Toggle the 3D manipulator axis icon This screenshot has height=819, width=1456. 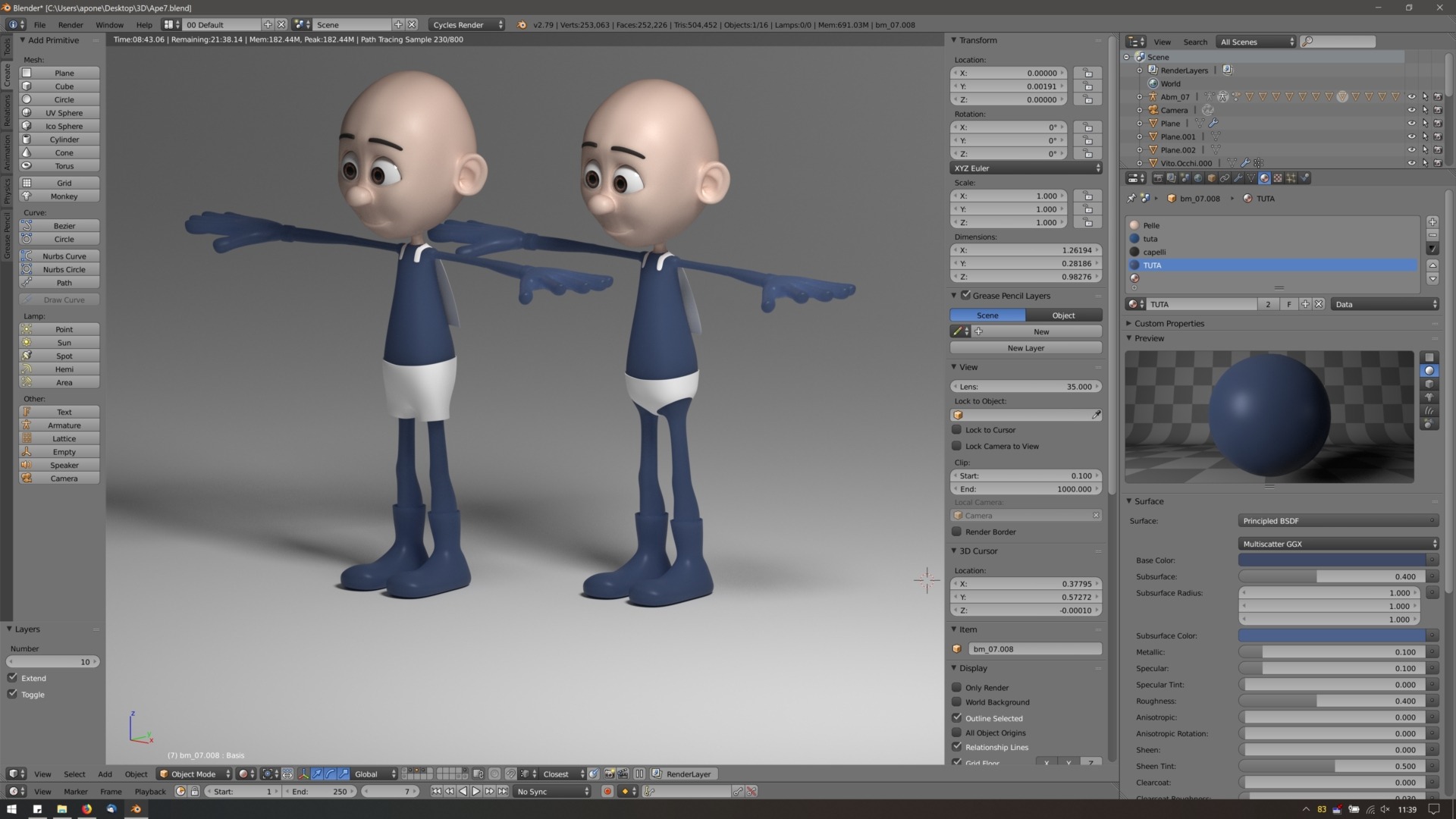click(x=303, y=773)
